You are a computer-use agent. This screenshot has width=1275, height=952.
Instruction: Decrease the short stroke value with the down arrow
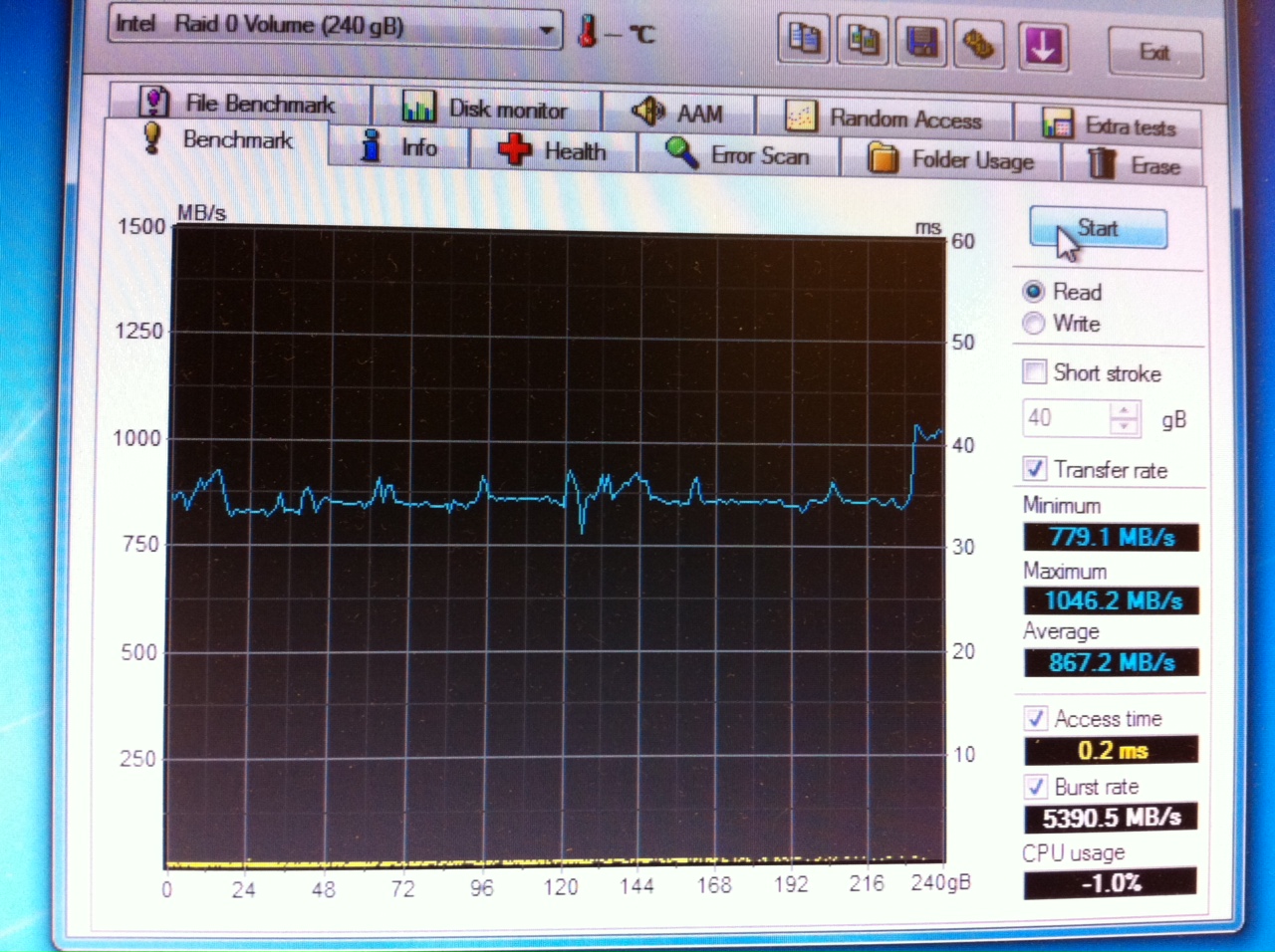tap(1124, 426)
